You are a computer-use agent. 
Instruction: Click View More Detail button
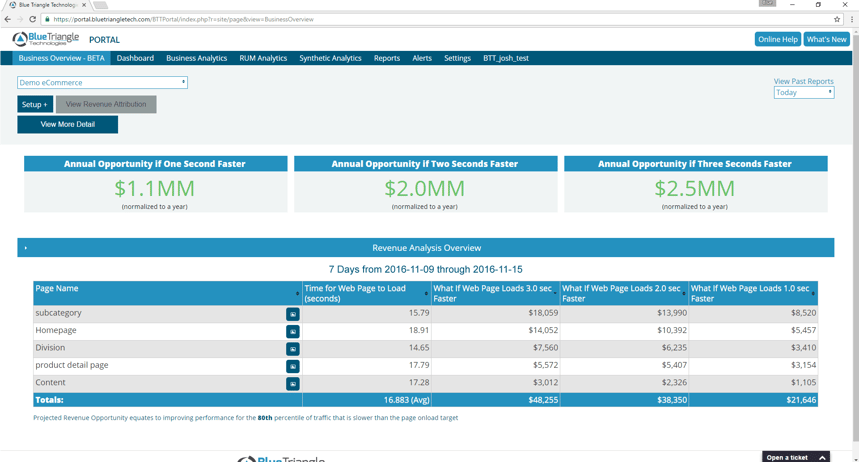(x=67, y=124)
